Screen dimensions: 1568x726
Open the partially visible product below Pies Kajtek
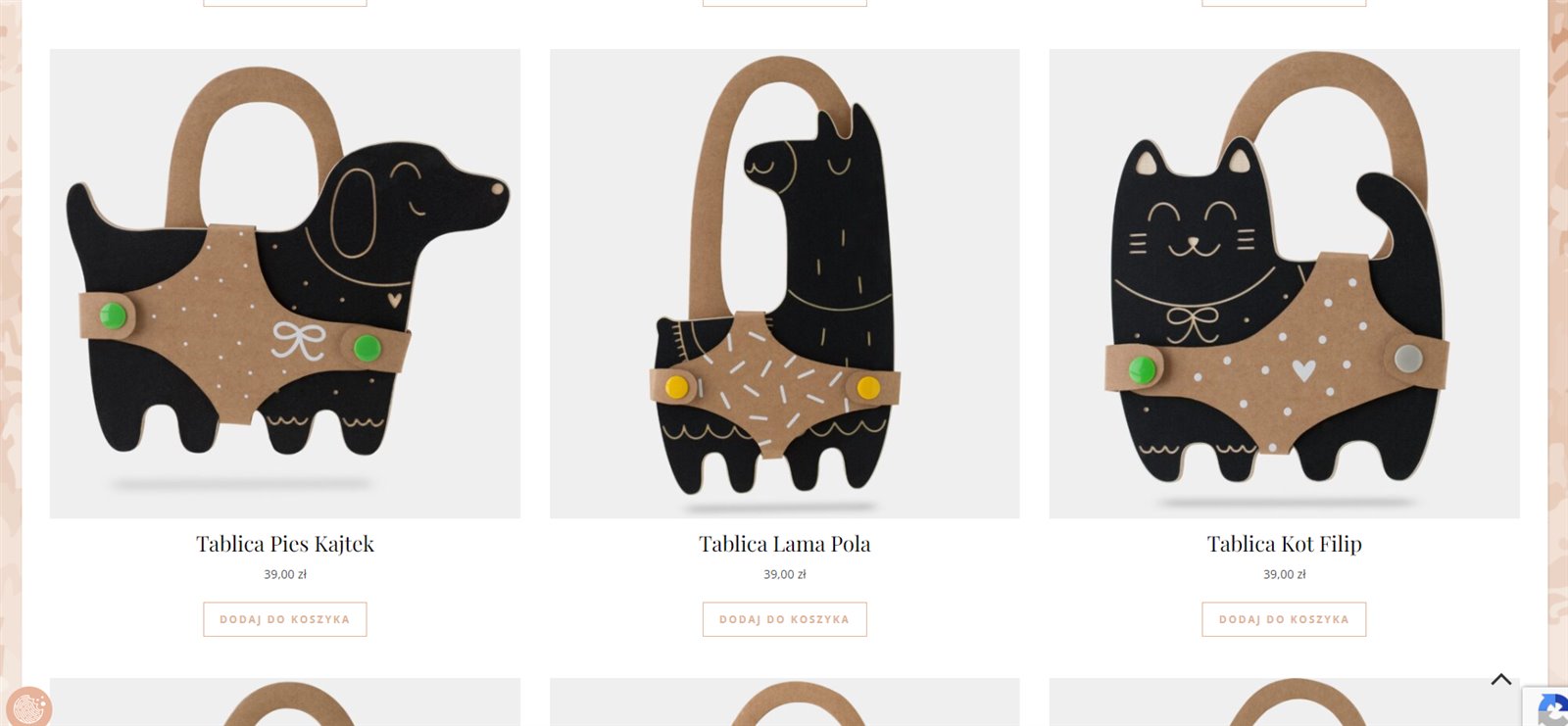click(x=285, y=702)
